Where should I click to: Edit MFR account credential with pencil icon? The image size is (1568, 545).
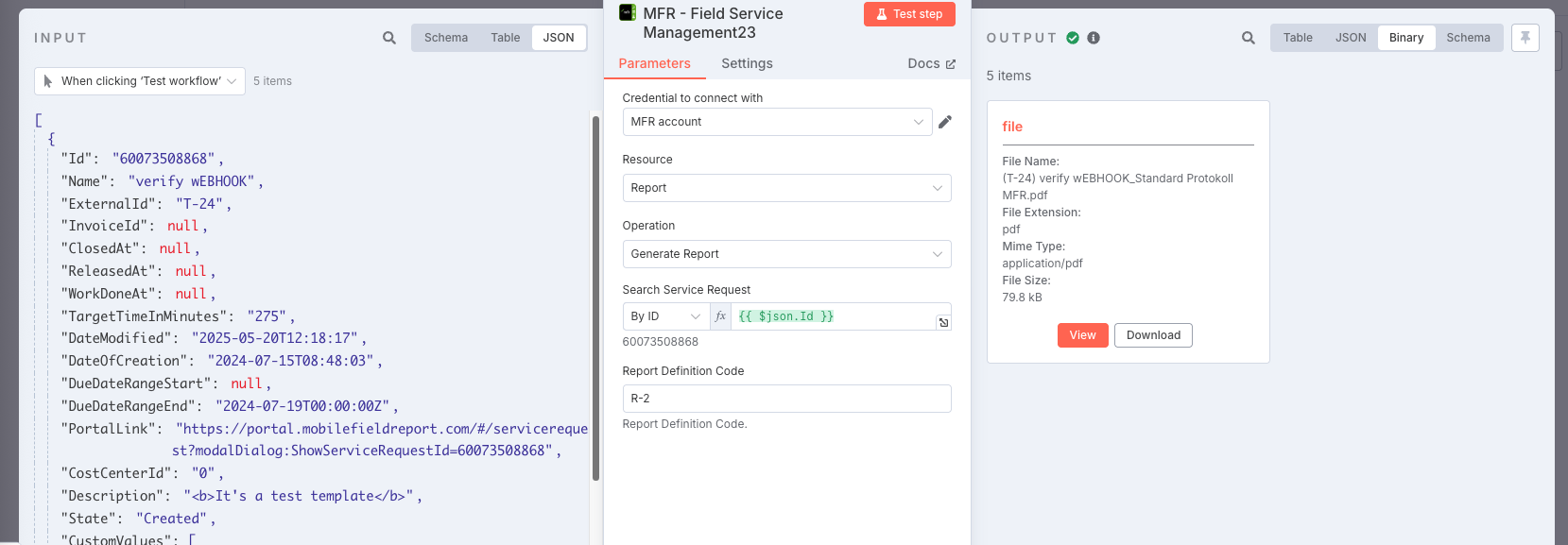[945, 122]
